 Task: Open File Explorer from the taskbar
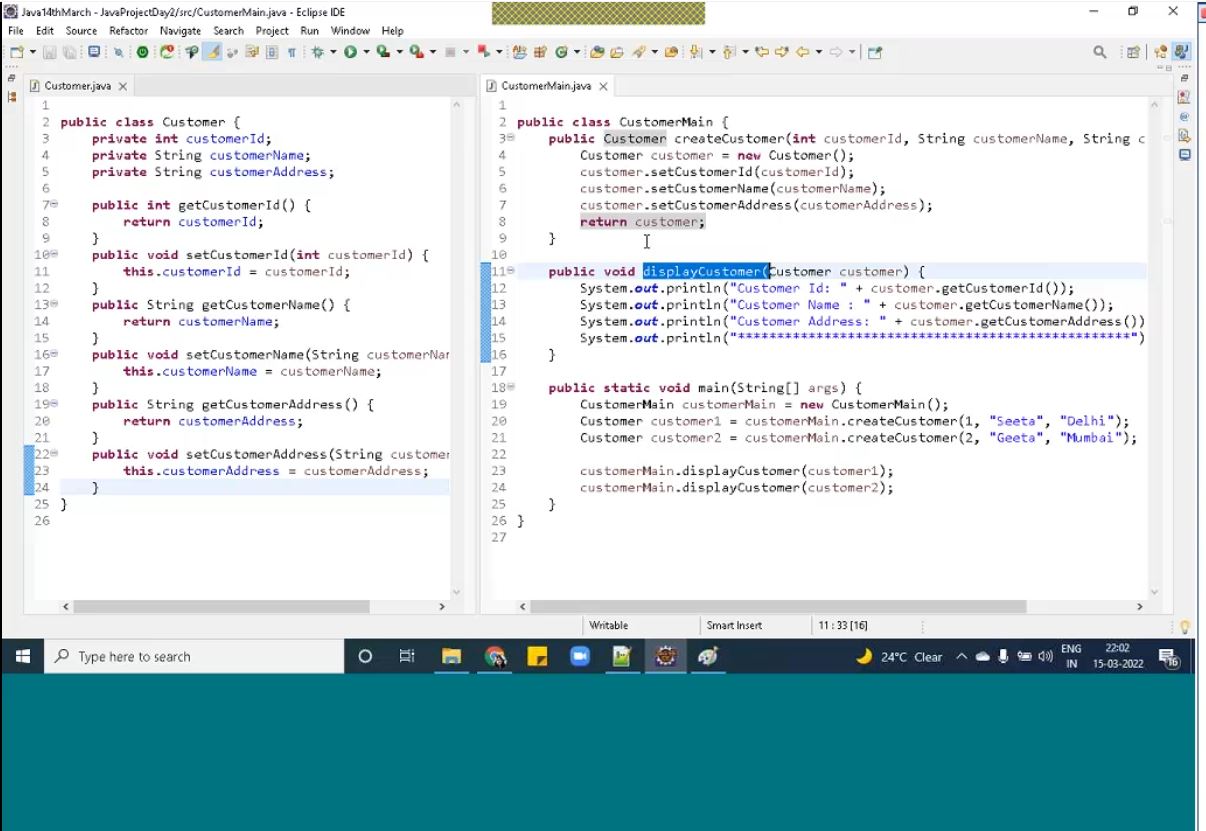tap(452, 656)
